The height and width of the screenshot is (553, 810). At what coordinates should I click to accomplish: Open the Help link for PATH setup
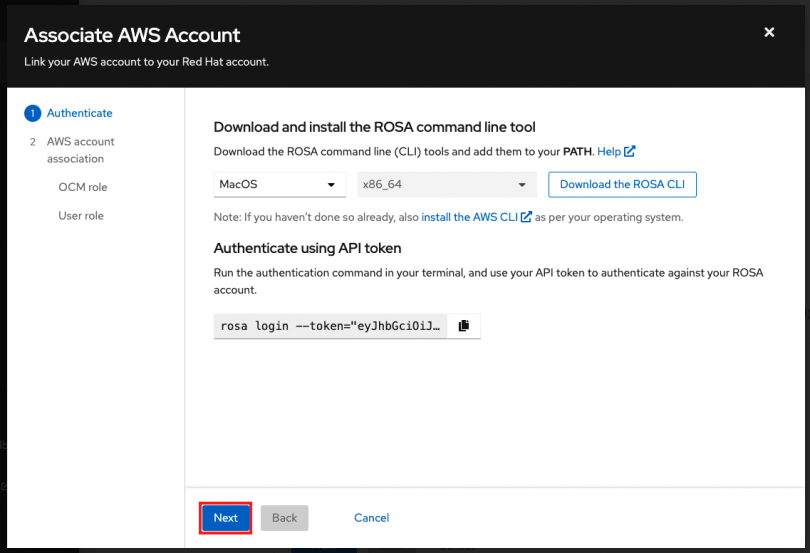[608, 152]
